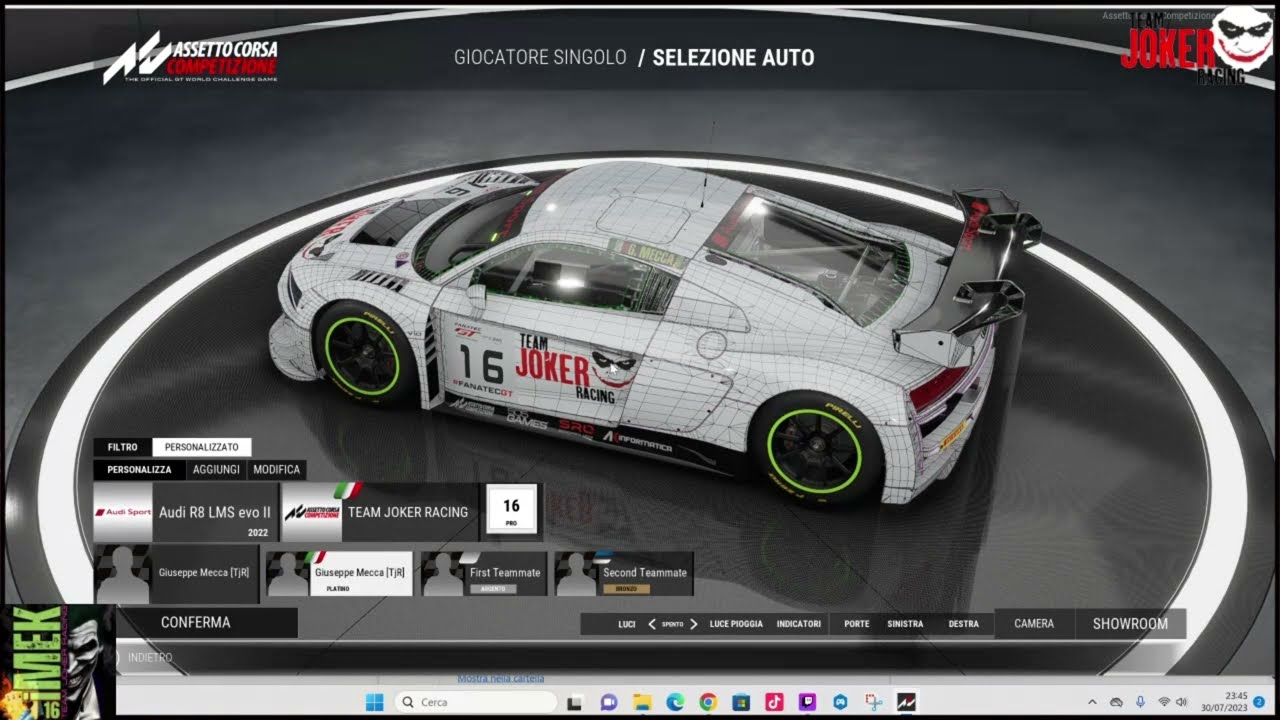Click the OneDrive cloud tray icon

pos(1116,702)
